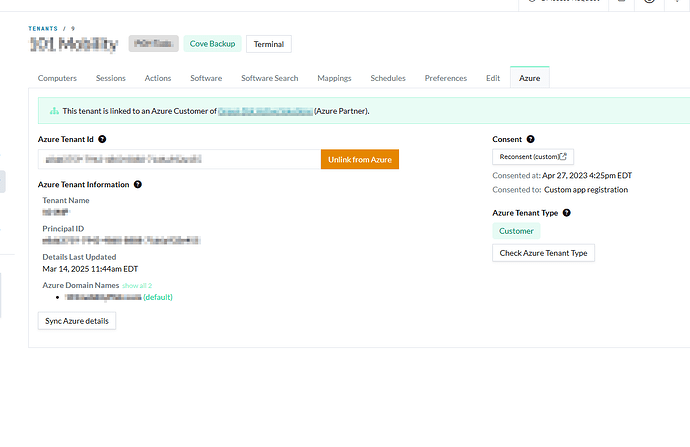The height and width of the screenshot is (447, 690).
Task: Click the 'Tenant Name' label
Action: click(x=66, y=200)
